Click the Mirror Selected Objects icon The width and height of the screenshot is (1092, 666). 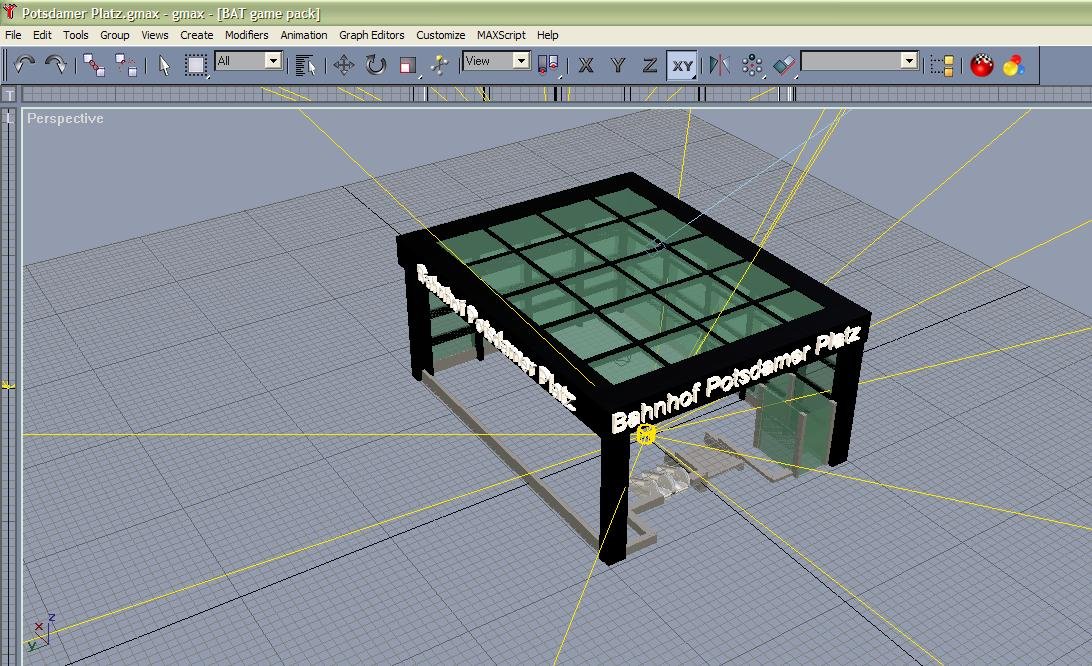tap(719, 65)
